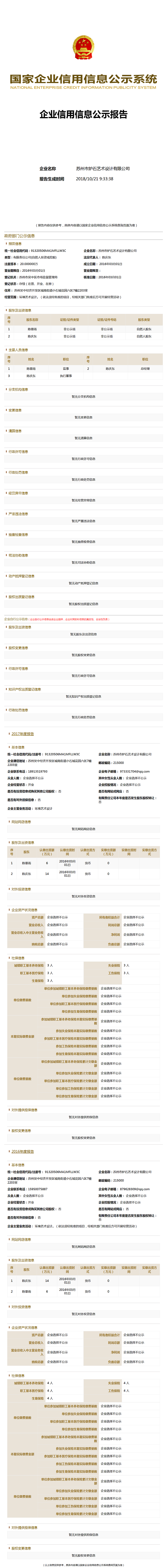Select the 变更信息 section heading
The height and width of the screenshot is (1568, 167).
15,410
